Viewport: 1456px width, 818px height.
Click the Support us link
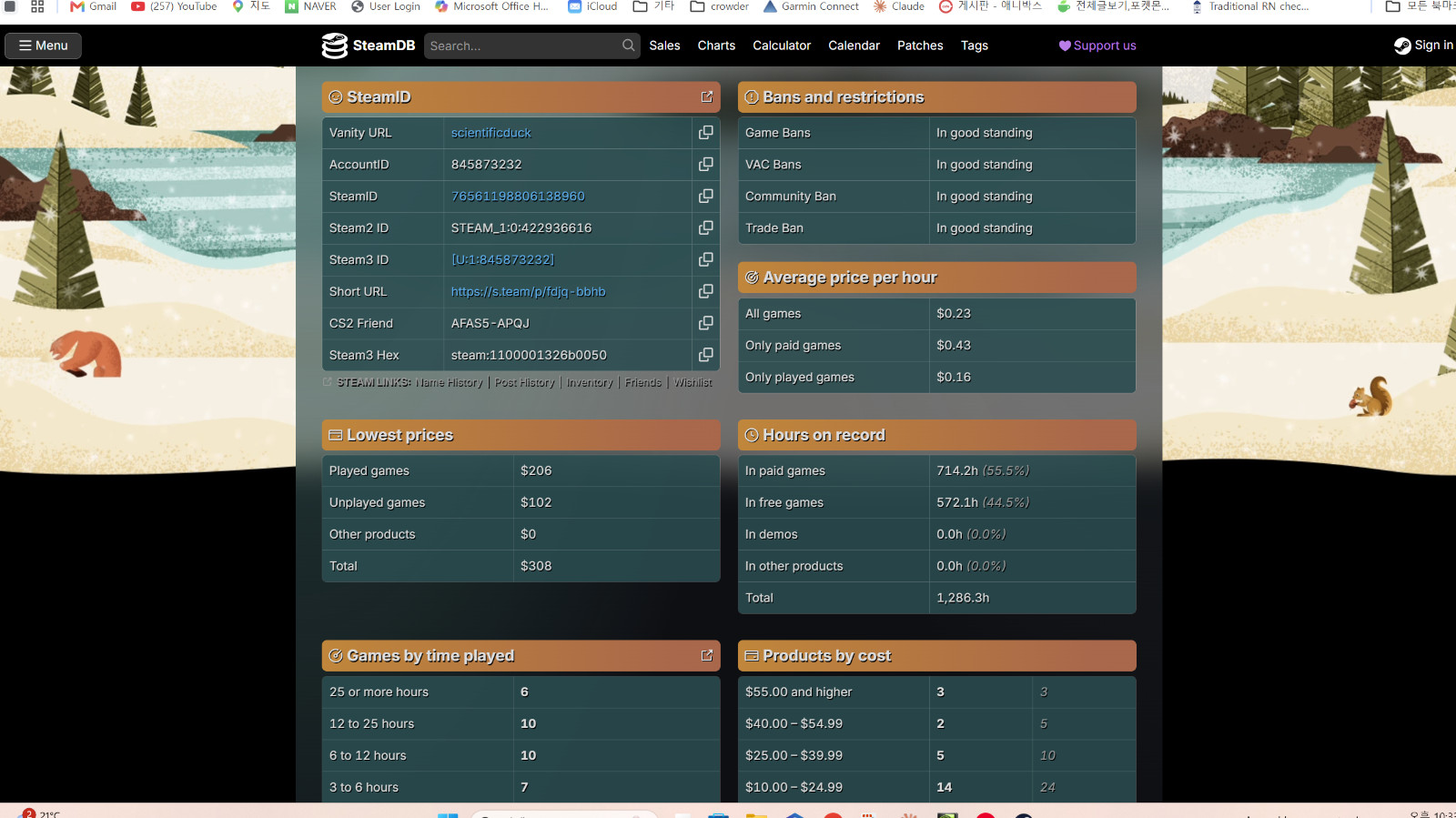click(x=1097, y=45)
